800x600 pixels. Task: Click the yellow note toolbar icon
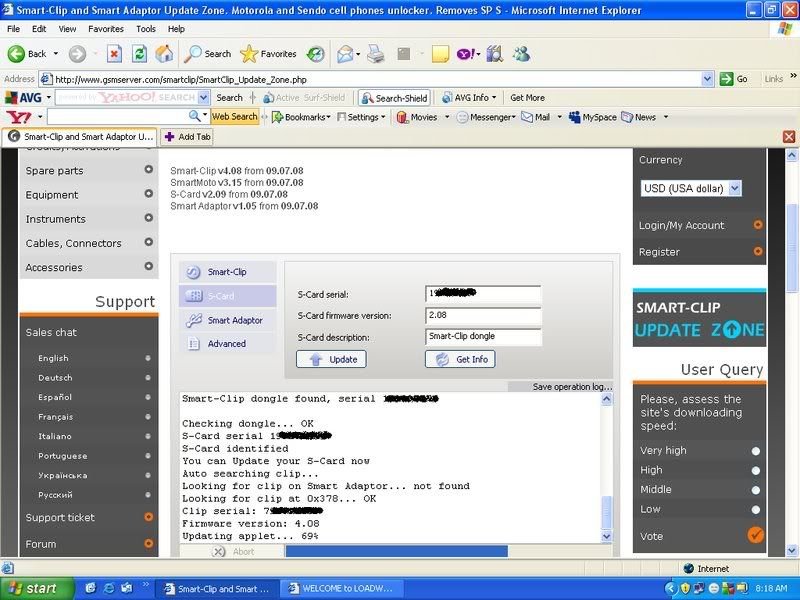(x=440, y=54)
